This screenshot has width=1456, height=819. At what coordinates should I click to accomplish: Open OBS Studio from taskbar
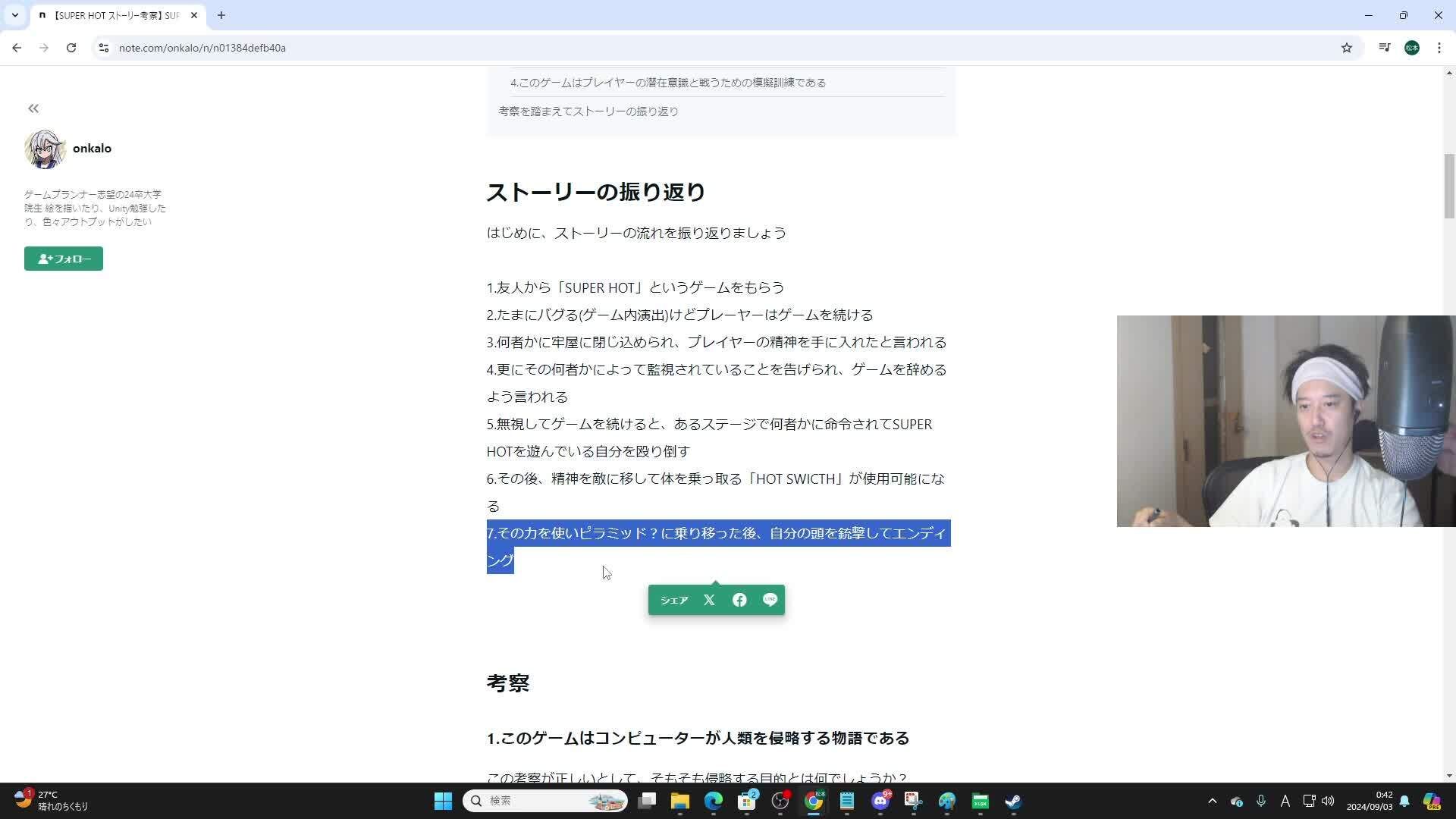780,801
